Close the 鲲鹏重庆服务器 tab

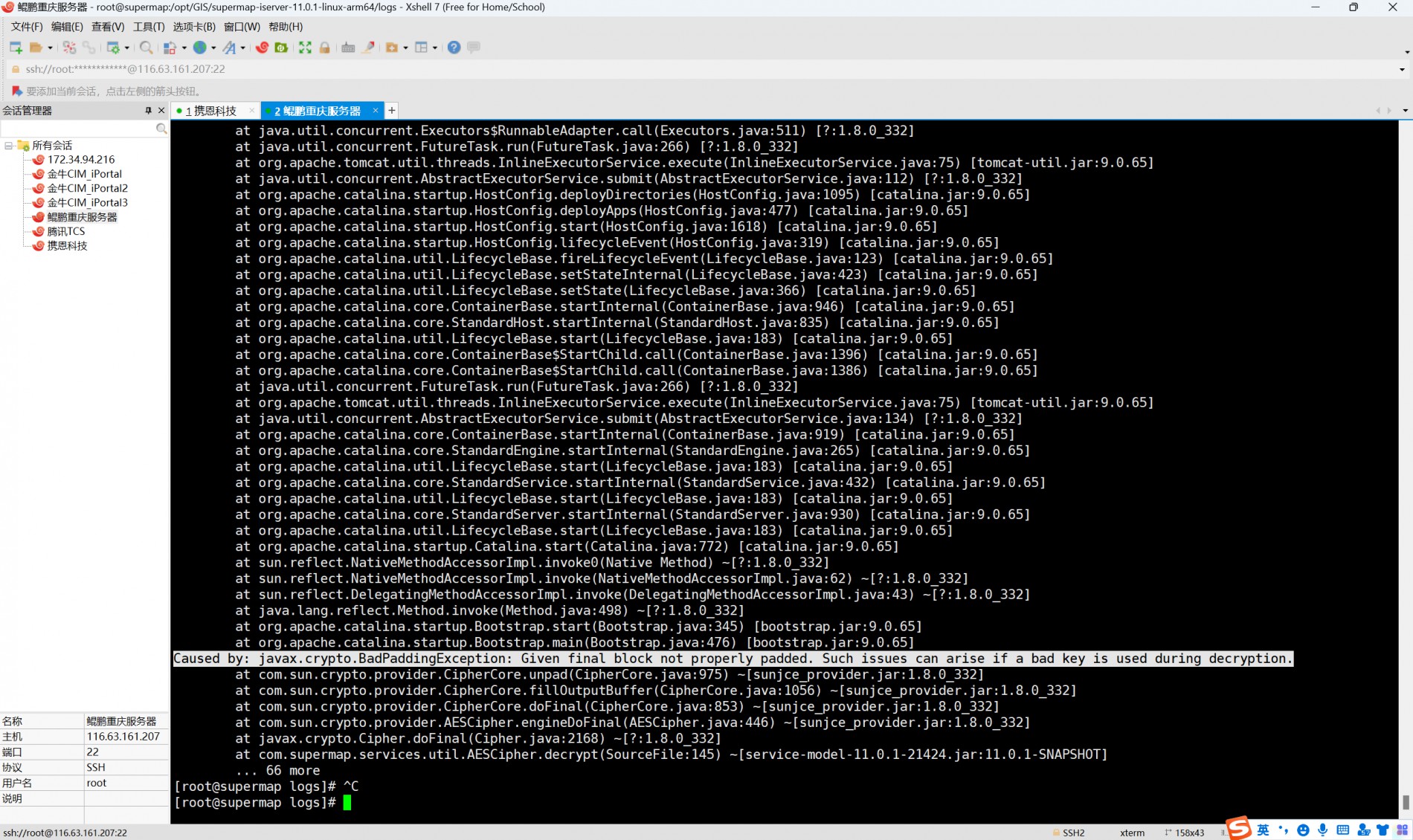[376, 110]
